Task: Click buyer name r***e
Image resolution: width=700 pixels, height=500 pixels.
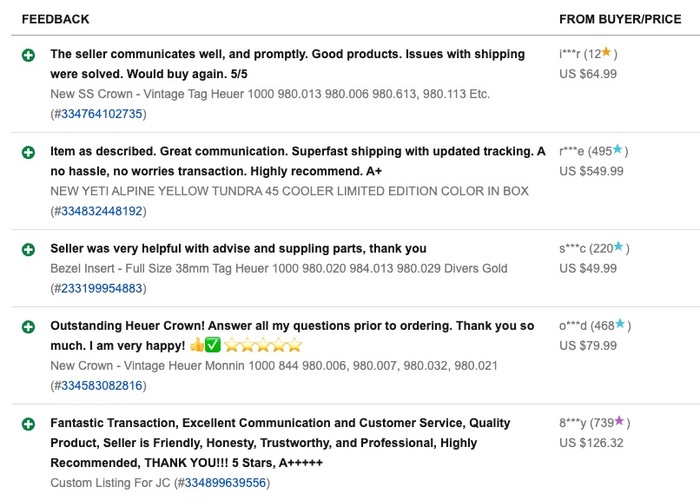Action: coord(573,152)
